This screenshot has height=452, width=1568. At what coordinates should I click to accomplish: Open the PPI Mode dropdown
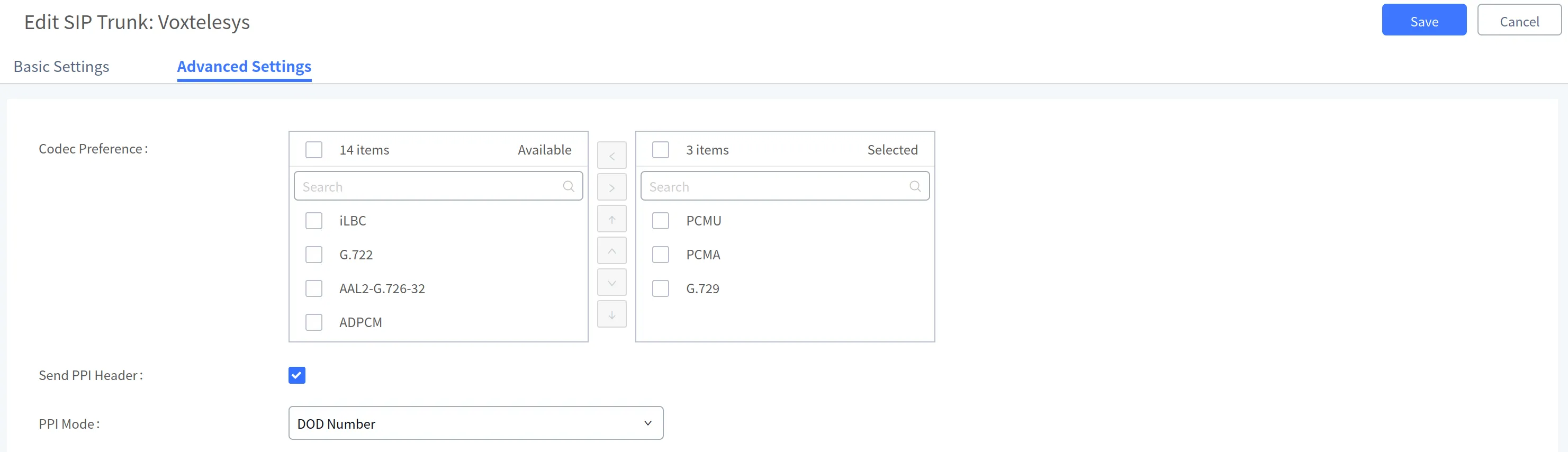tap(475, 423)
